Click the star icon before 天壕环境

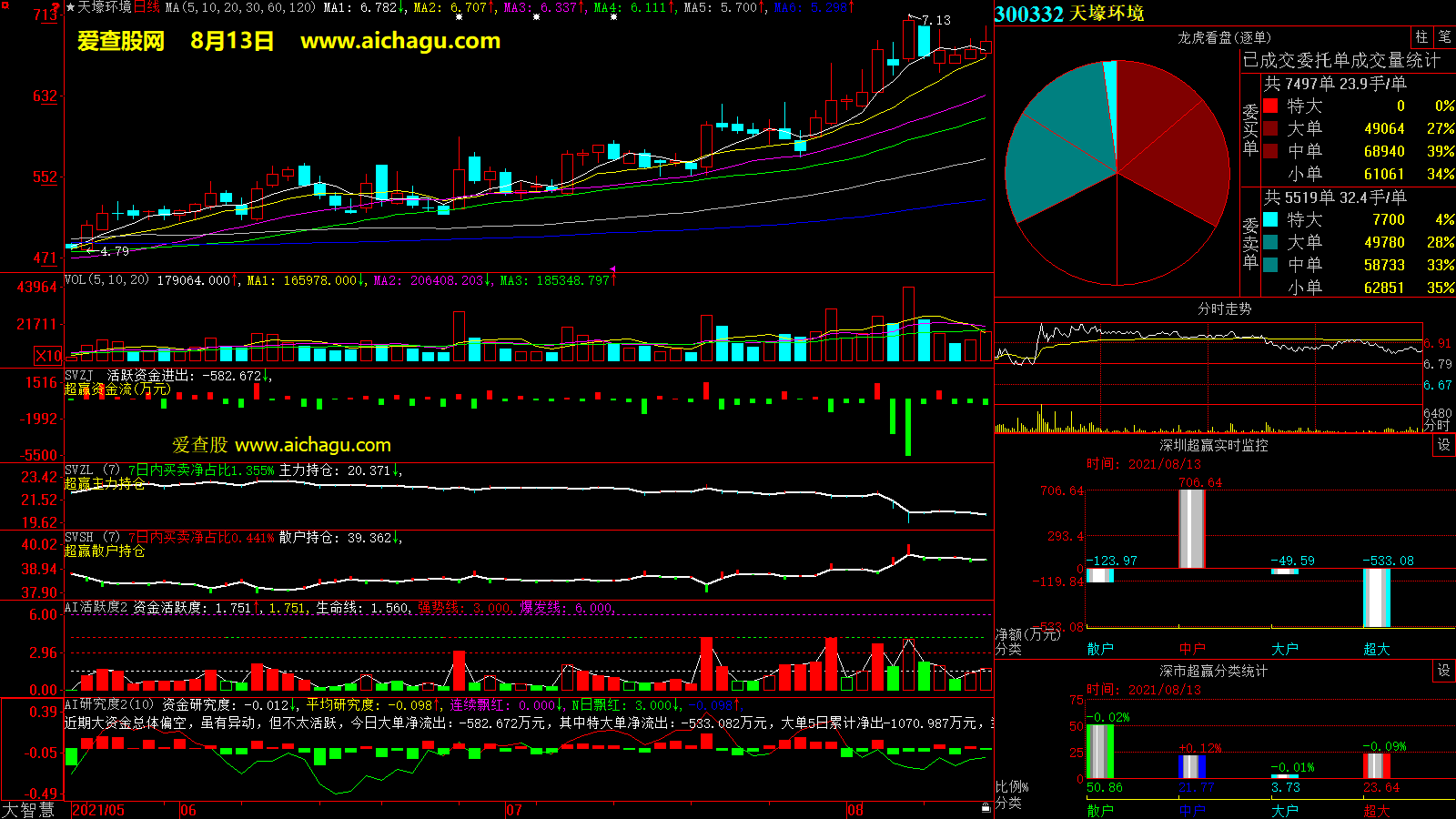coord(70,7)
